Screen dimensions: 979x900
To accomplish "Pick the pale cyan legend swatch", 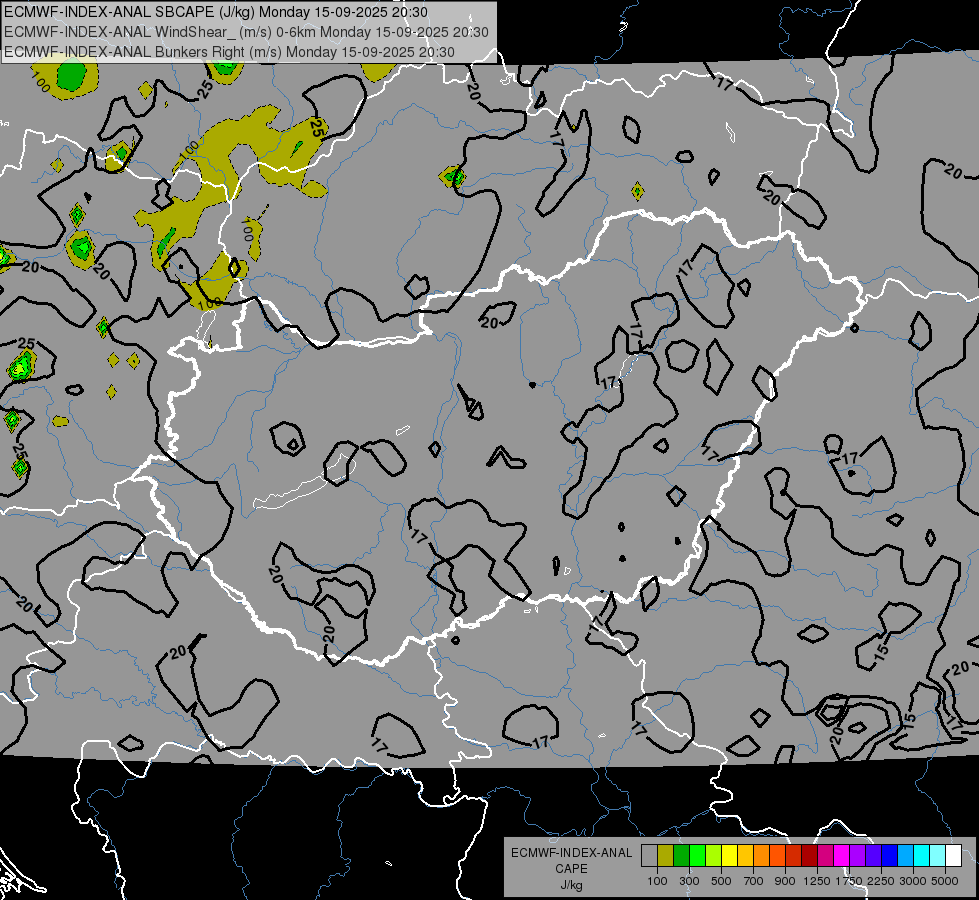I will coord(938,855).
